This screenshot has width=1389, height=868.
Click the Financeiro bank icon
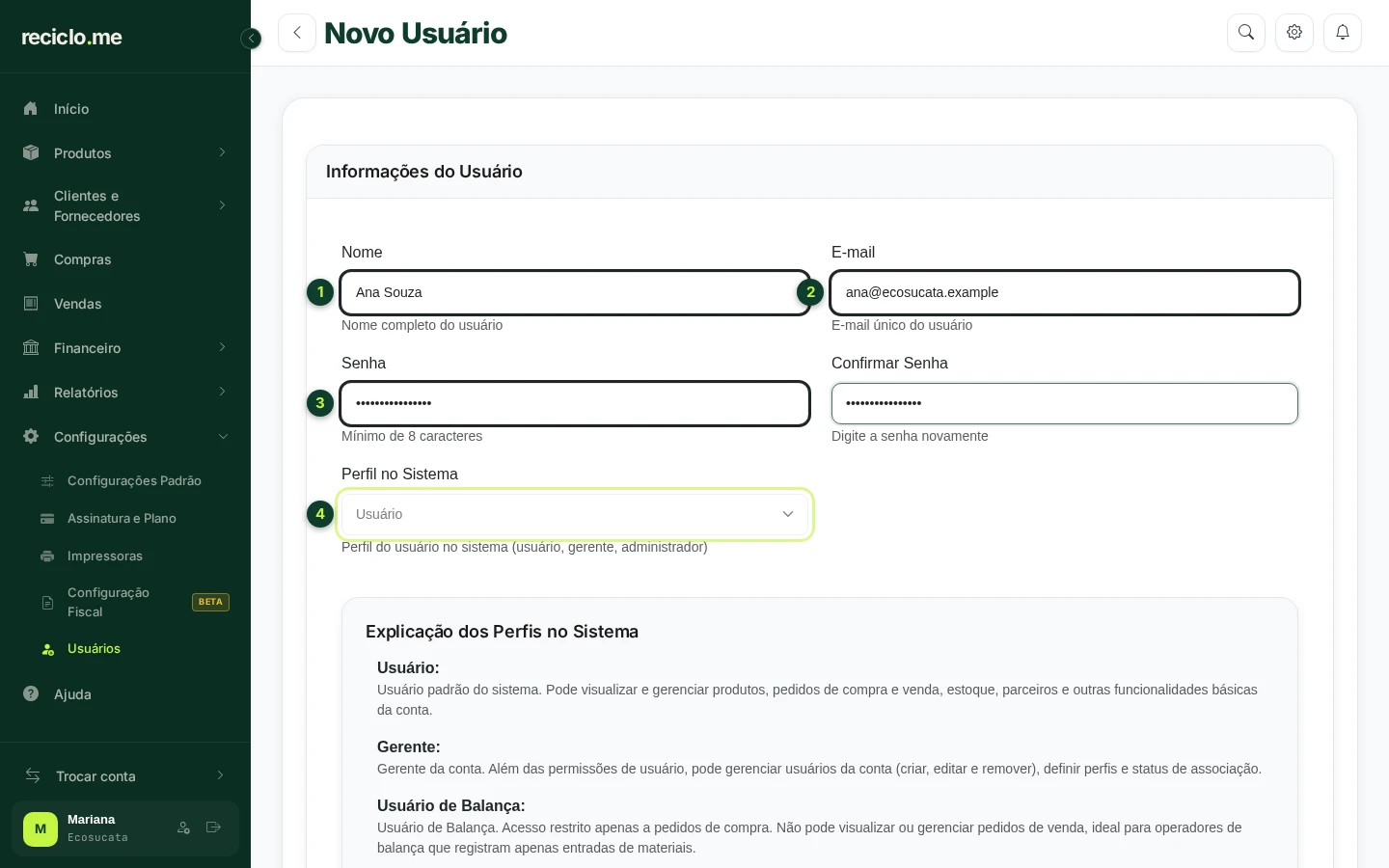tap(31, 347)
